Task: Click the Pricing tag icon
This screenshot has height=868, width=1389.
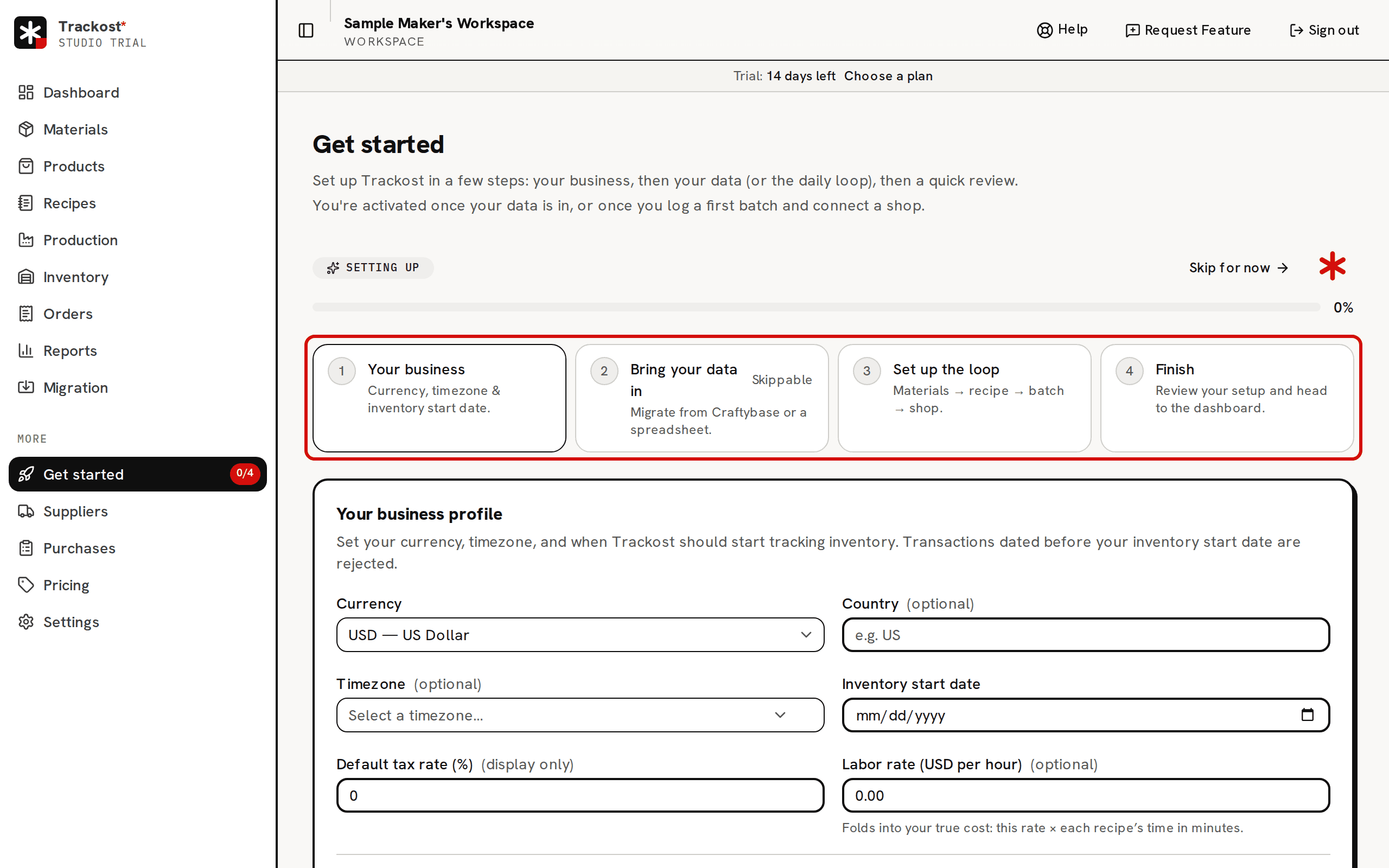Action: 26,585
